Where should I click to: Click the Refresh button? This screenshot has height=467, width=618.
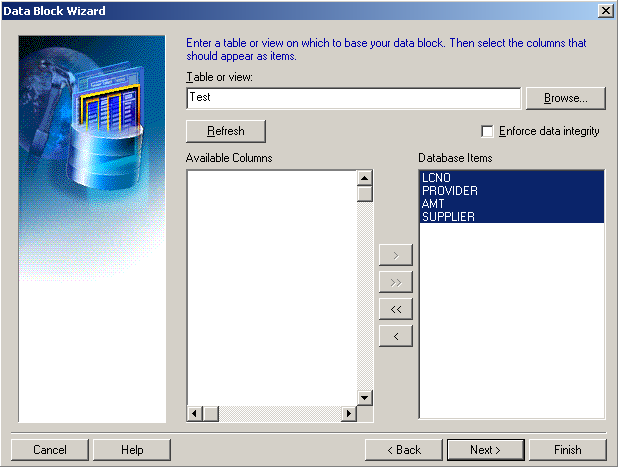coord(226,131)
